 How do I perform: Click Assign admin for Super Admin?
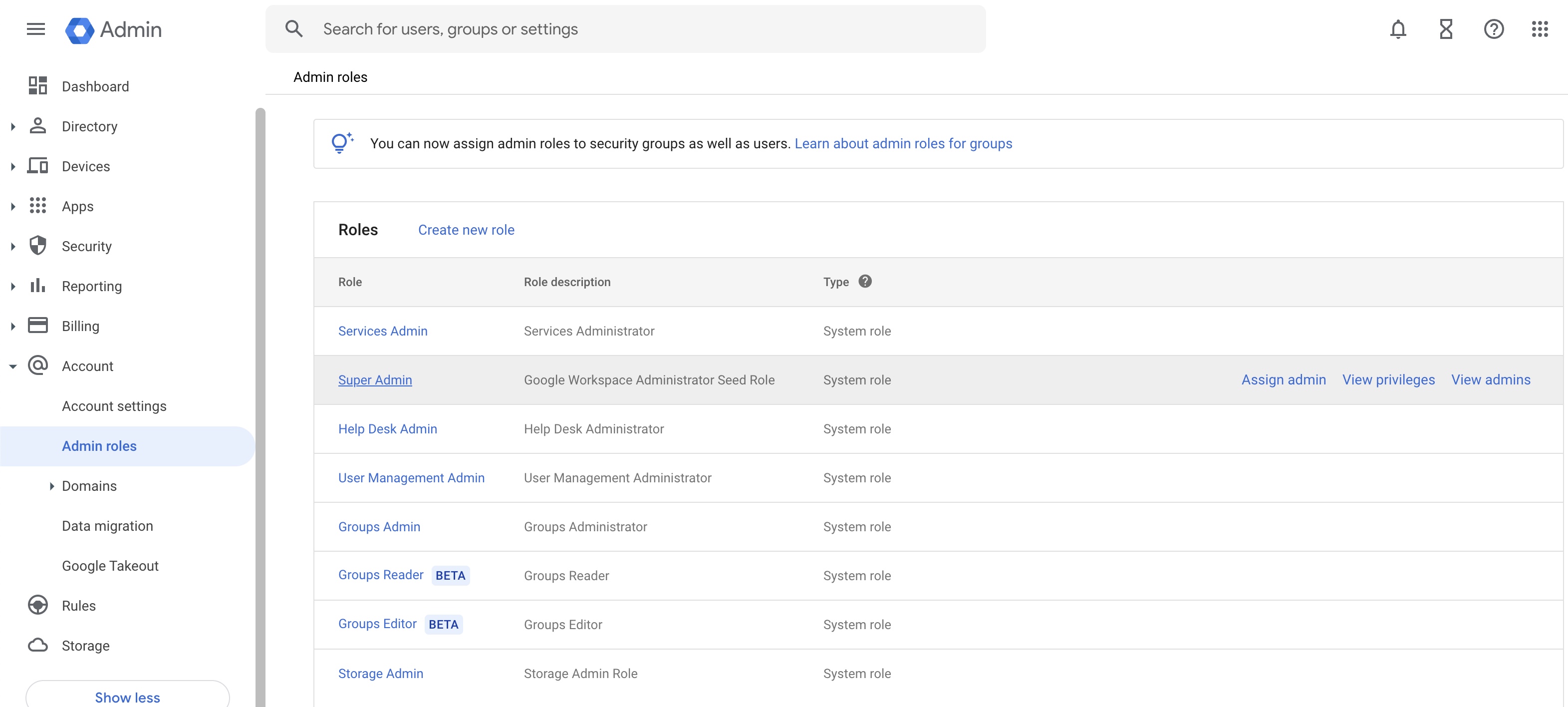(1284, 379)
